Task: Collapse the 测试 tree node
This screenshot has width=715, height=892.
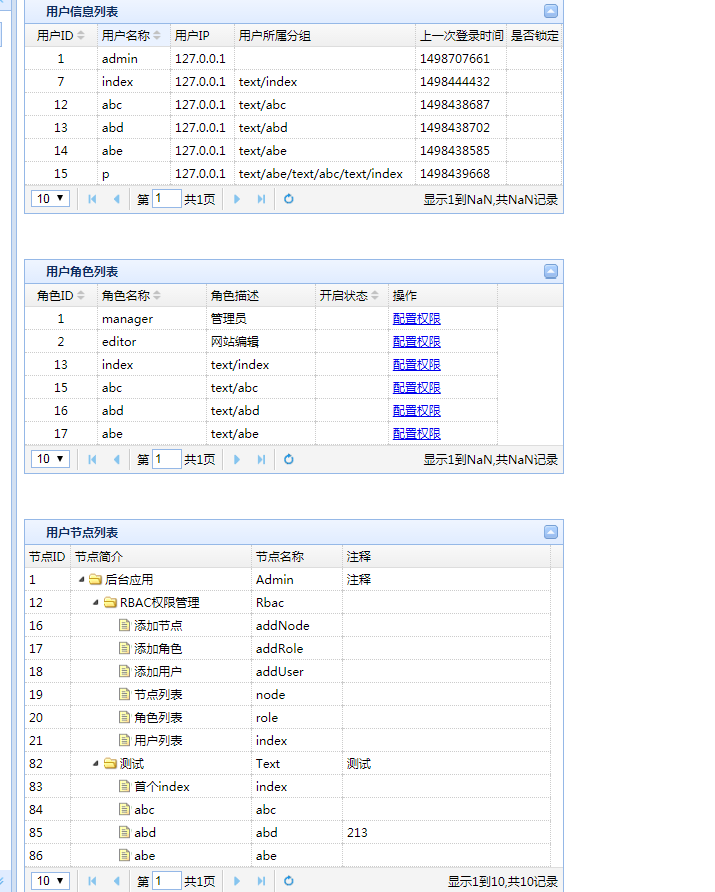Action: (96, 764)
